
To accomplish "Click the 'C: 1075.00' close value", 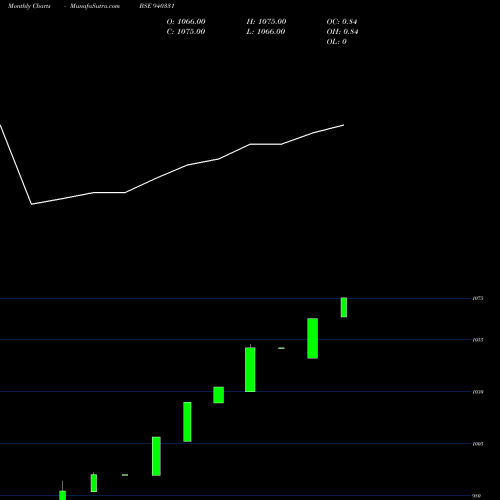I will 186,32.
